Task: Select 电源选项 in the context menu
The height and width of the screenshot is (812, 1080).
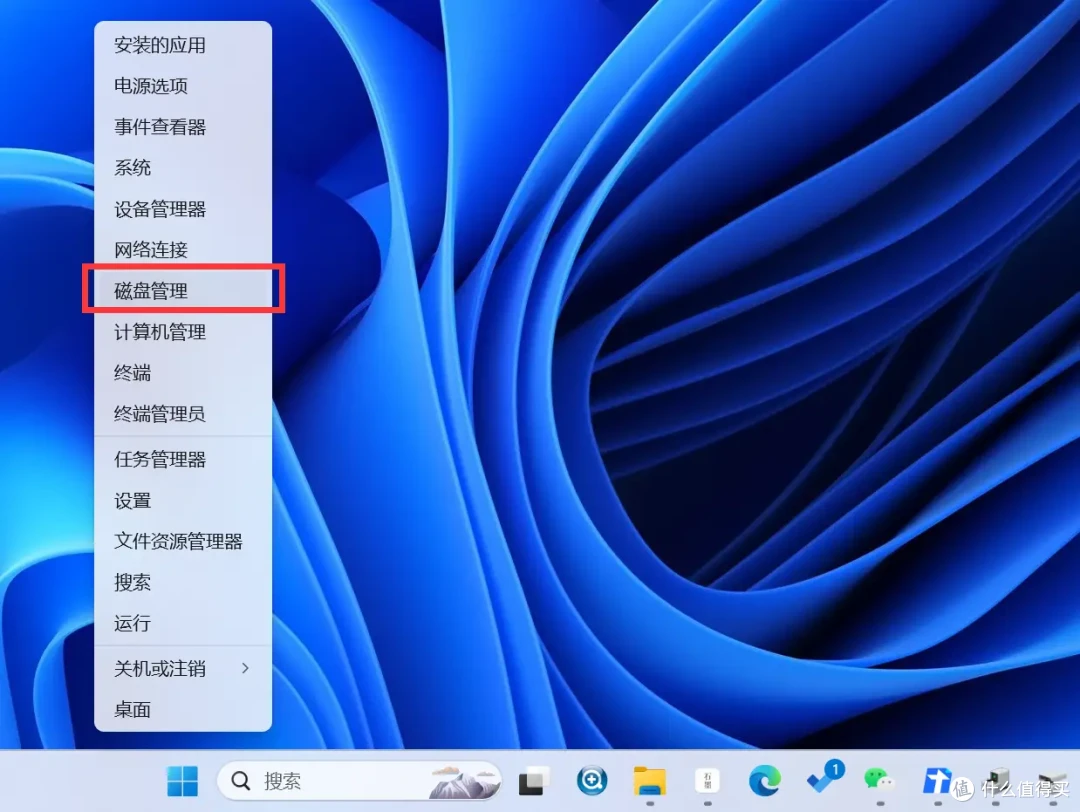Action: [x=183, y=86]
